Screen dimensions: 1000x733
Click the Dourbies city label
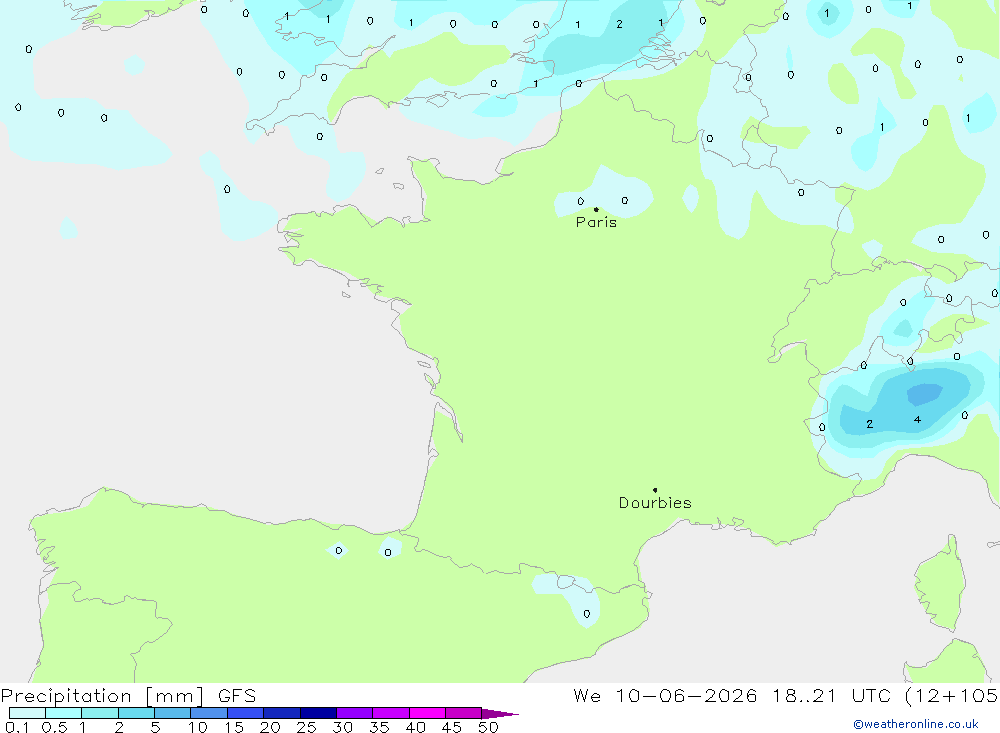655,503
